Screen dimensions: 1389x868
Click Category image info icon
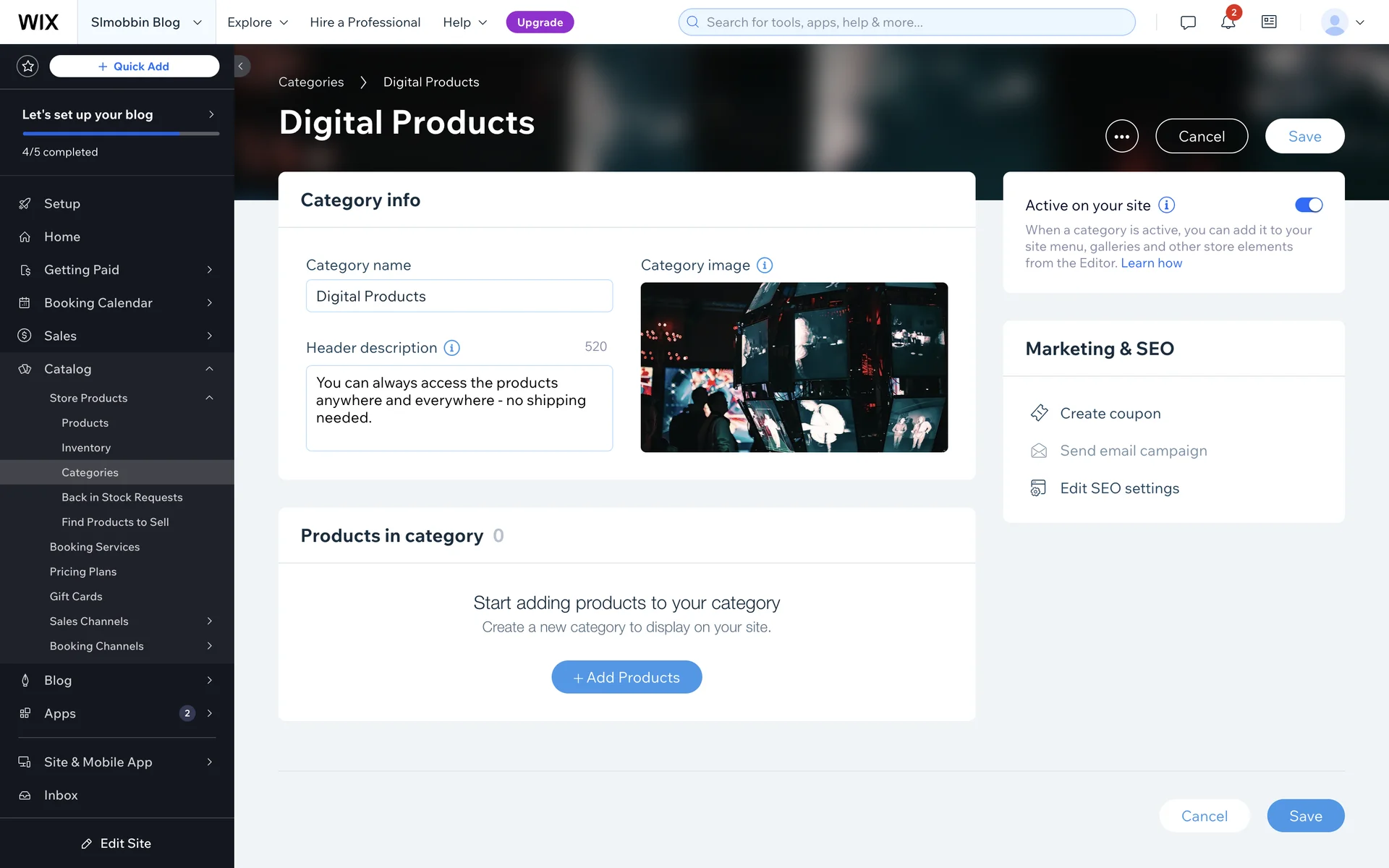(x=765, y=265)
